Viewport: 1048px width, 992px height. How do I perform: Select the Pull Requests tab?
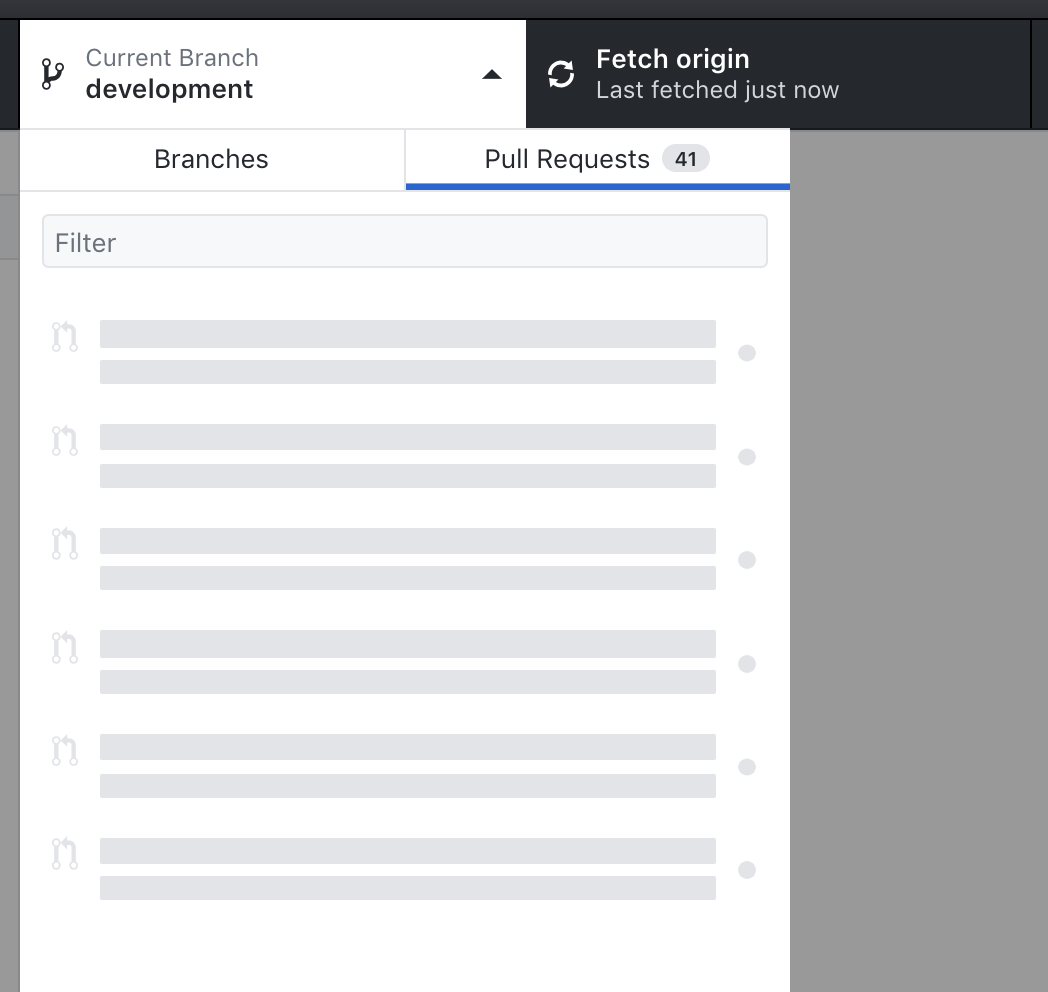[598, 160]
